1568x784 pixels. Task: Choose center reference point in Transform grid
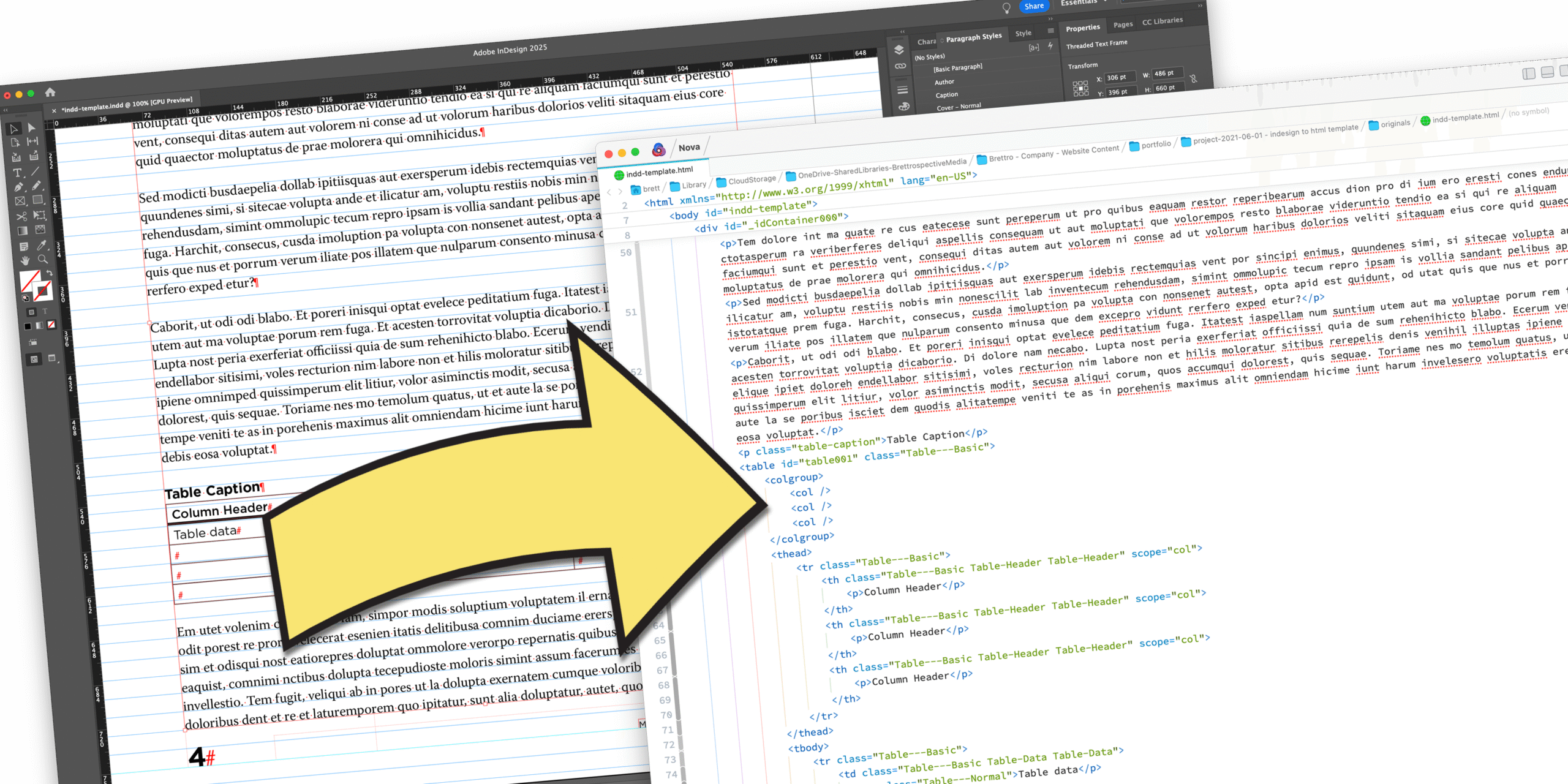(1081, 88)
